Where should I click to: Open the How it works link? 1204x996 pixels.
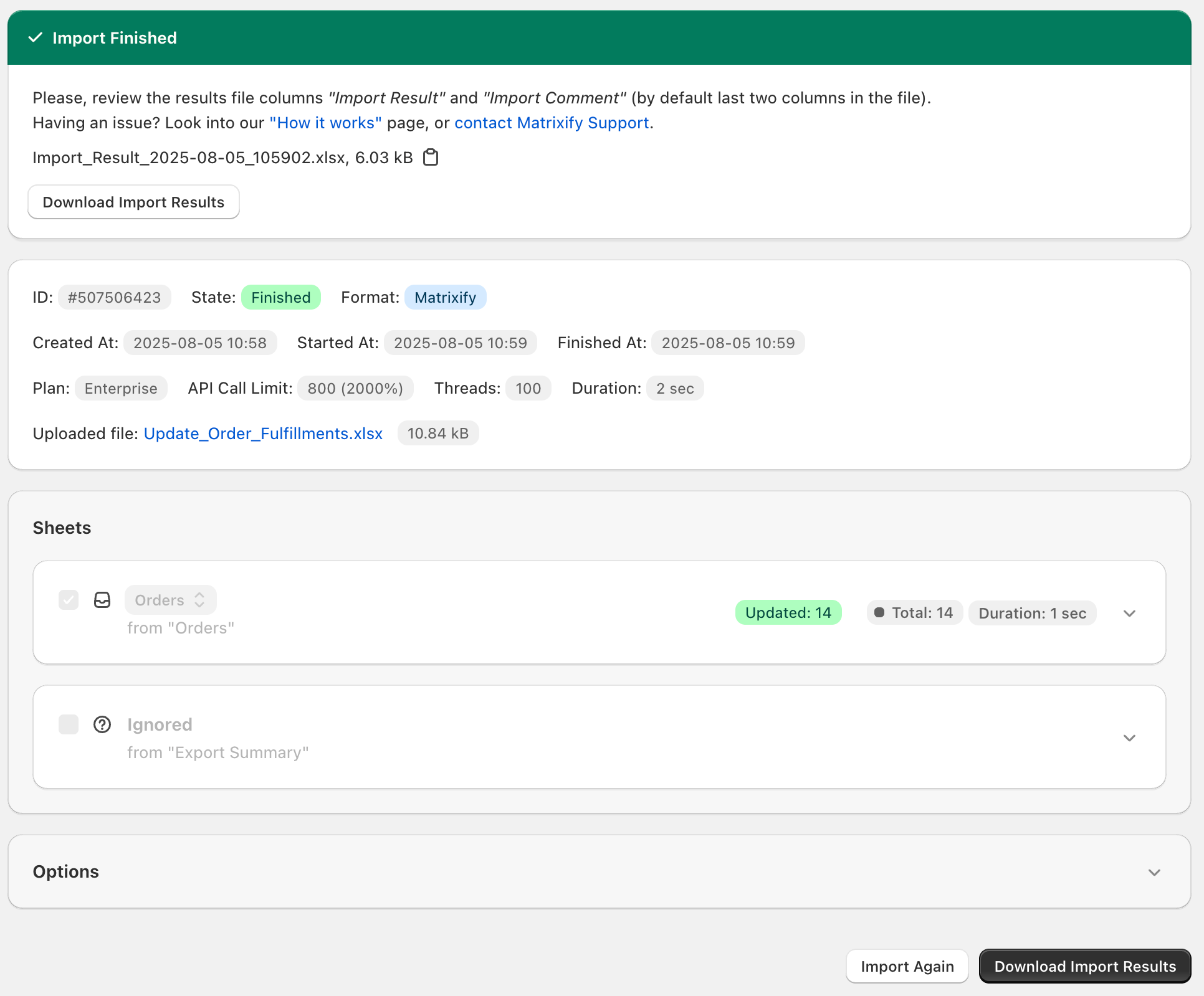point(325,123)
